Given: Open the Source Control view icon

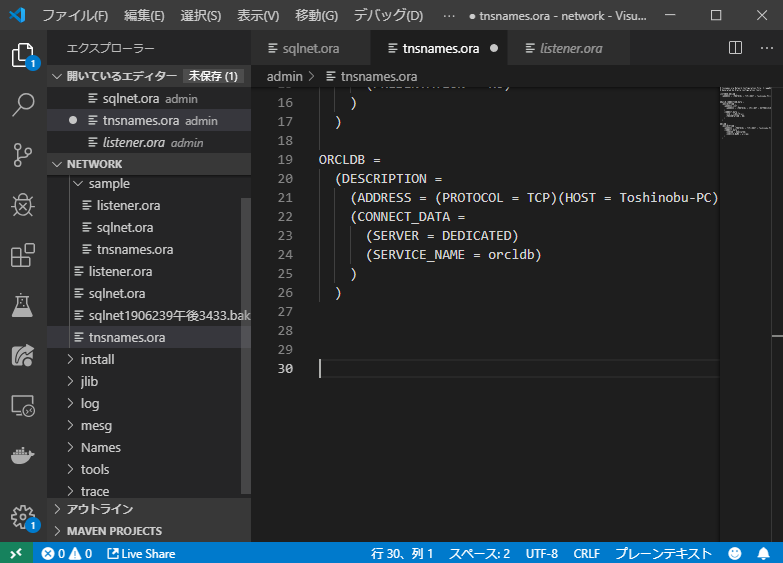Looking at the screenshot, I should (23, 155).
